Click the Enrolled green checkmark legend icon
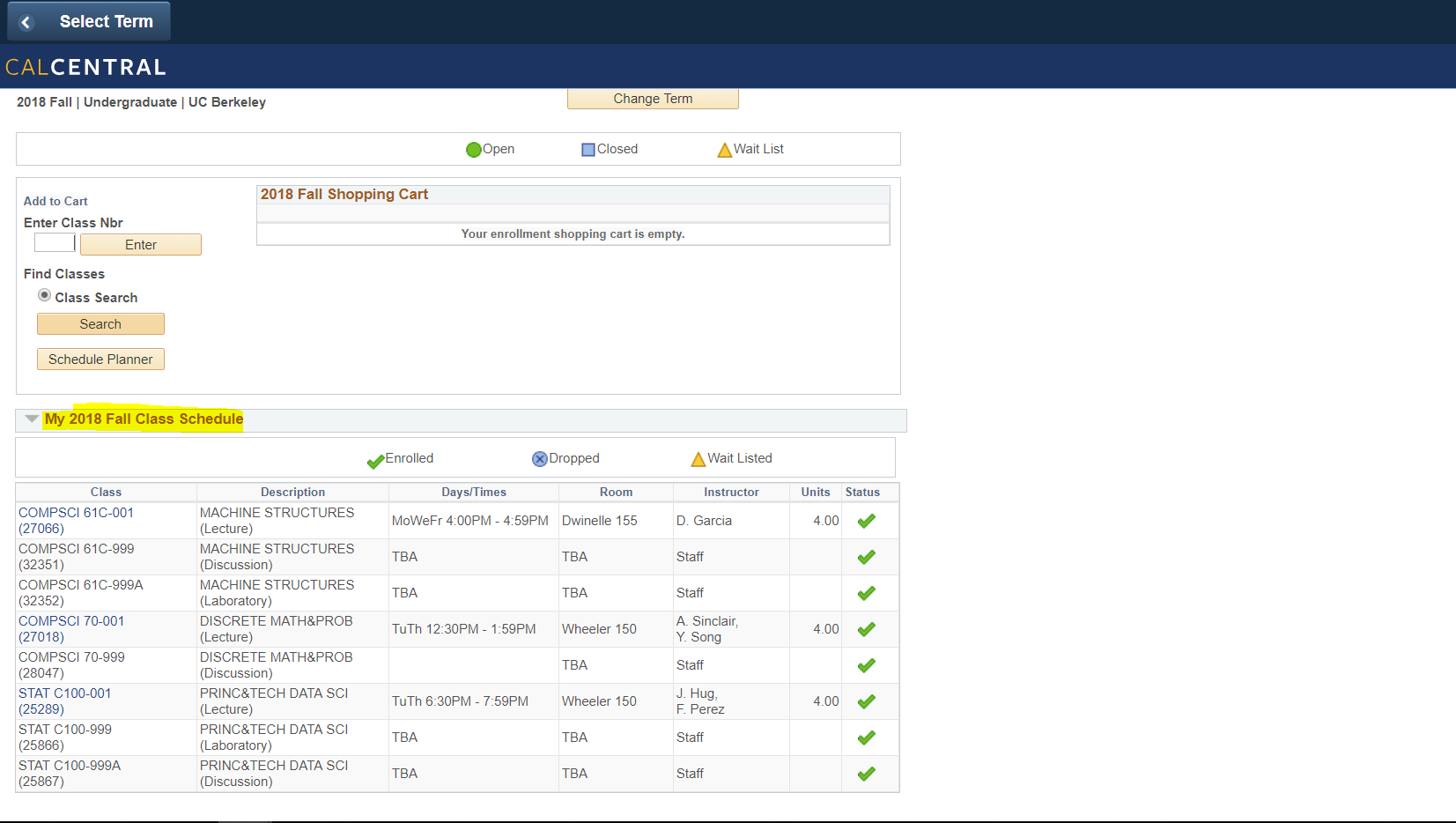This screenshot has height=823, width=1456. [x=376, y=460]
